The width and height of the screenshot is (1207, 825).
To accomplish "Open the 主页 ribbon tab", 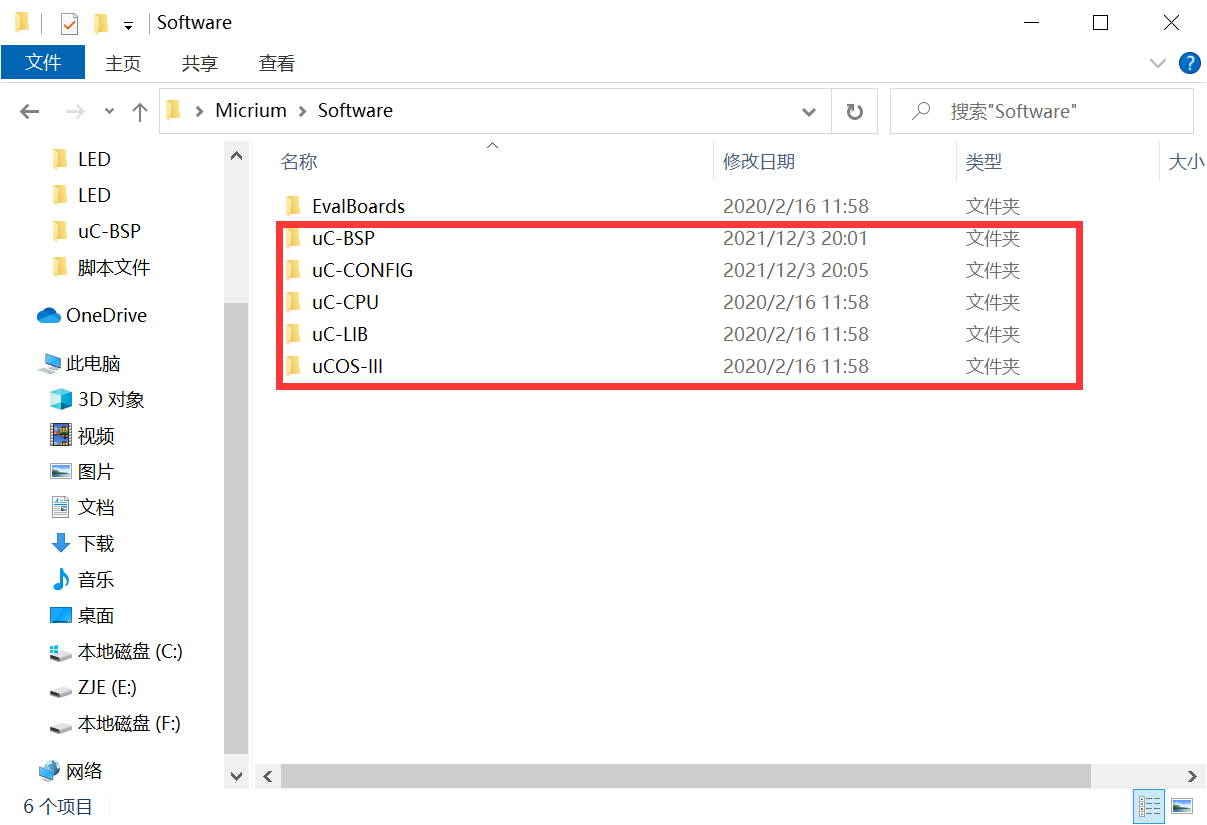I will 123,63.
